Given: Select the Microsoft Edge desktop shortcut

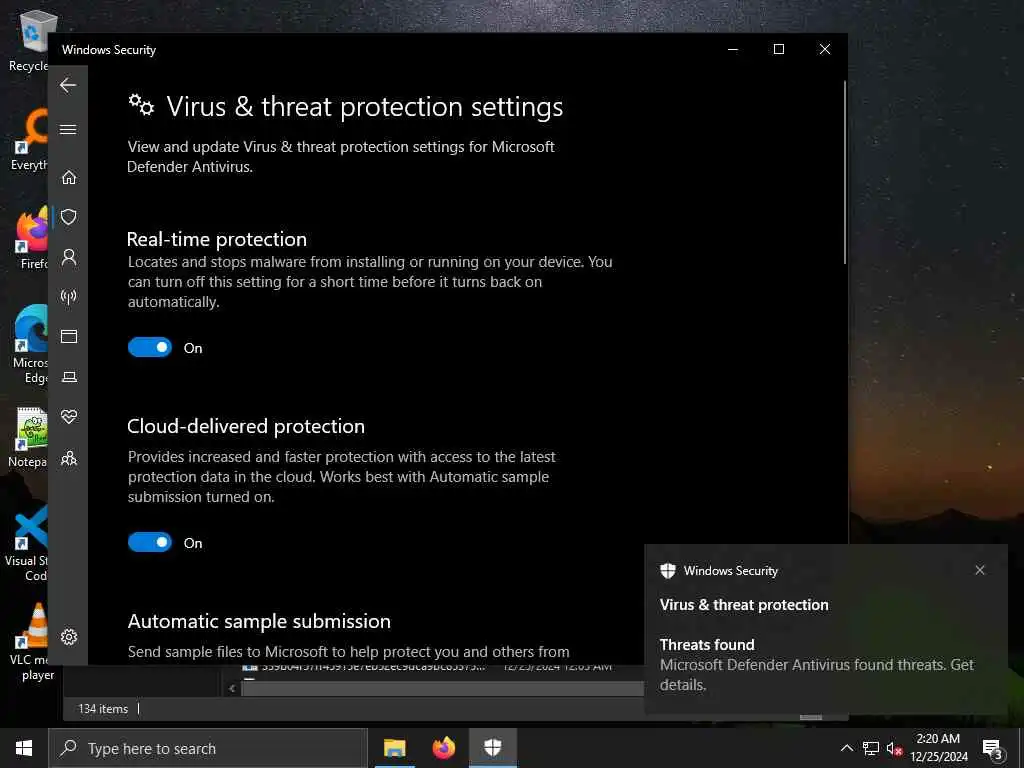Looking at the screenshot, I should (30, 345).
